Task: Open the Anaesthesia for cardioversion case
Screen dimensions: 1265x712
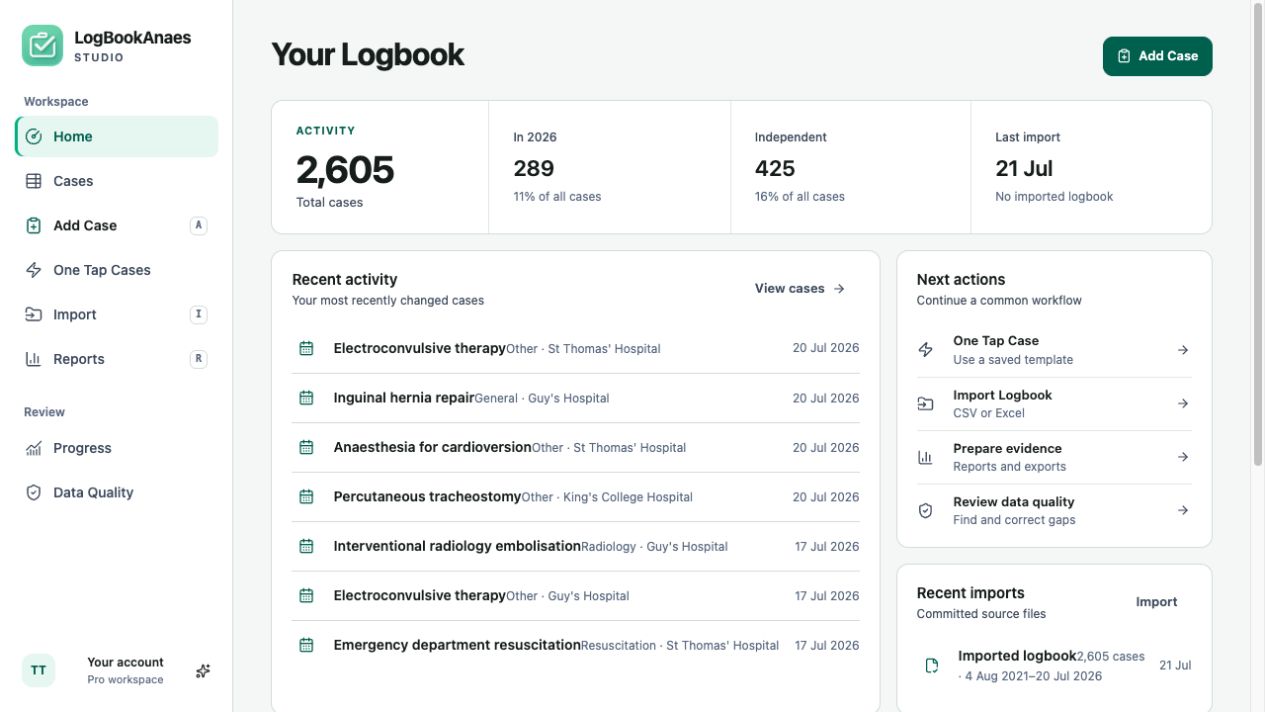Action: pos(575,448)
